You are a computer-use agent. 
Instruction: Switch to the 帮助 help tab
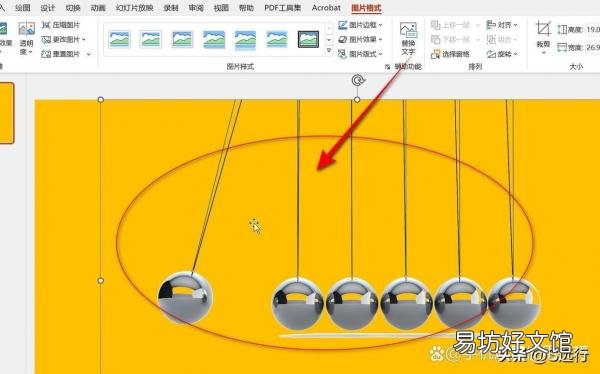pos(246,8)
